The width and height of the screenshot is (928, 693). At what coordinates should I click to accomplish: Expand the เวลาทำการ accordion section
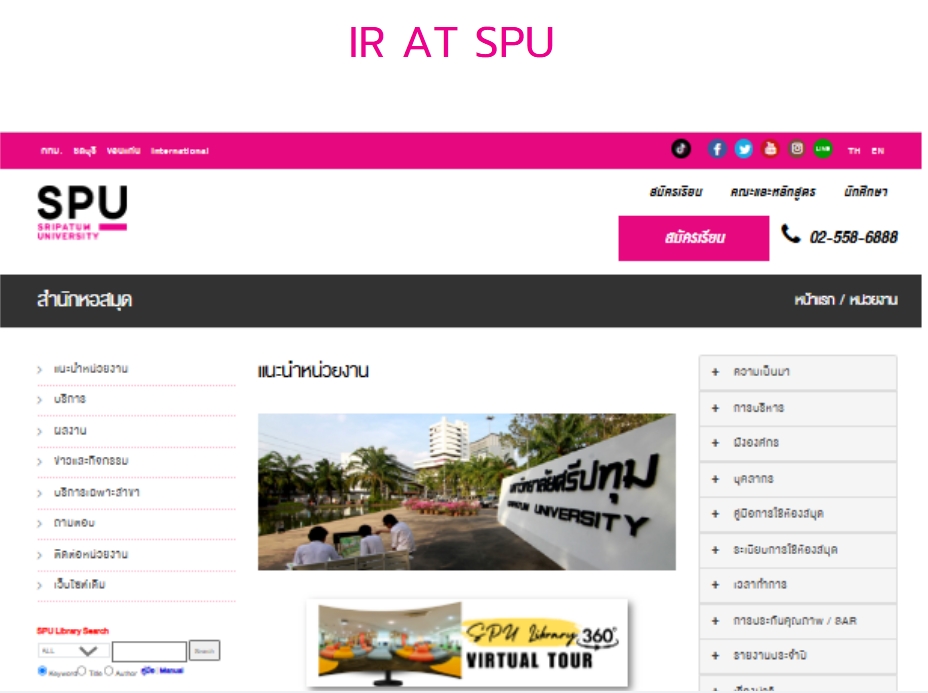(798, 585)
